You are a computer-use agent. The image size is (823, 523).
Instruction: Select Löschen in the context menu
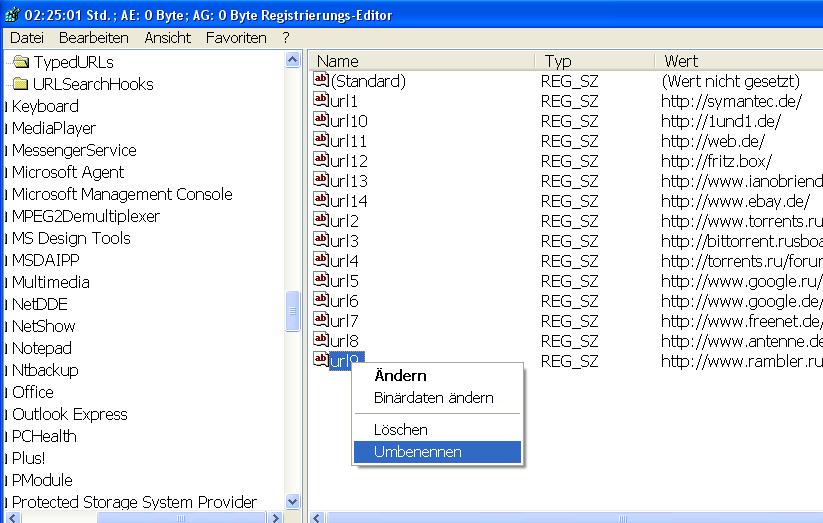[400, 430]
